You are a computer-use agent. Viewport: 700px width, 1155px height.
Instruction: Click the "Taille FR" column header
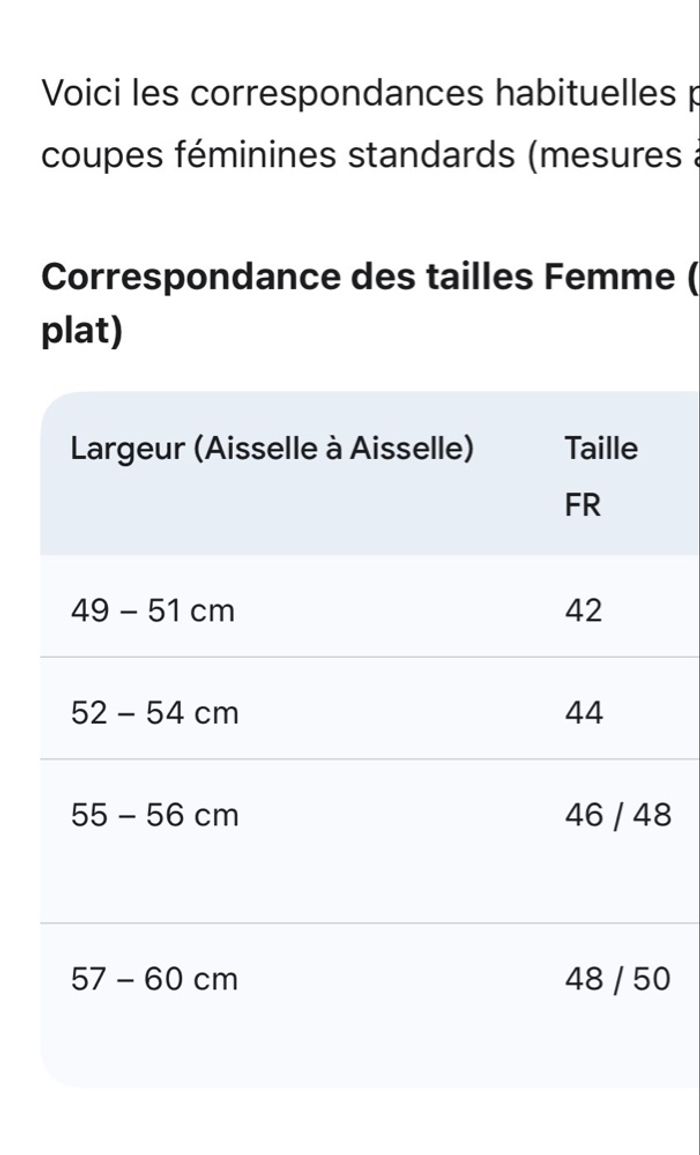coord(600,476)
